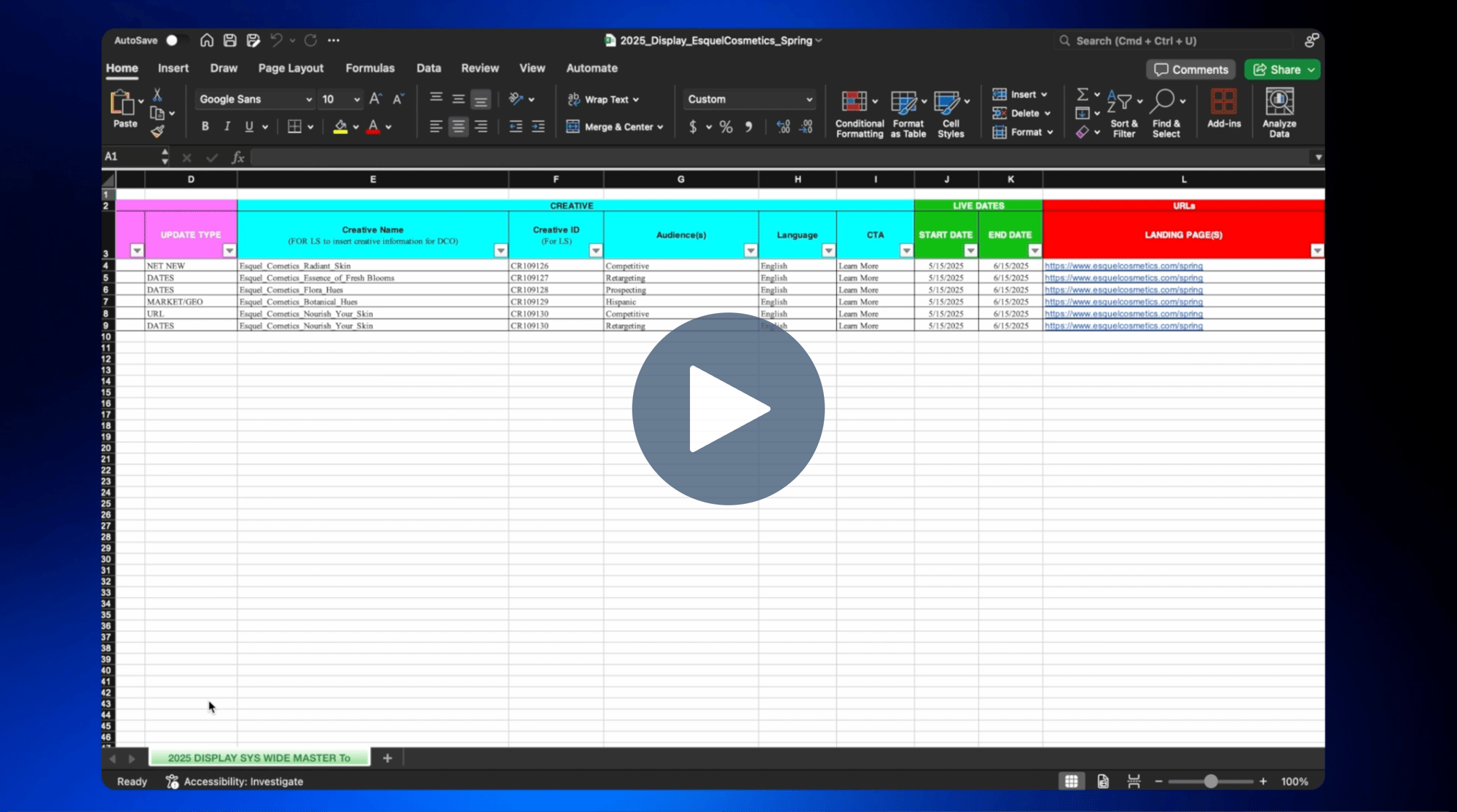This screenshot has width=1457, height=812.
Task: Apply the yellow fill color
Action: [340, 127]
